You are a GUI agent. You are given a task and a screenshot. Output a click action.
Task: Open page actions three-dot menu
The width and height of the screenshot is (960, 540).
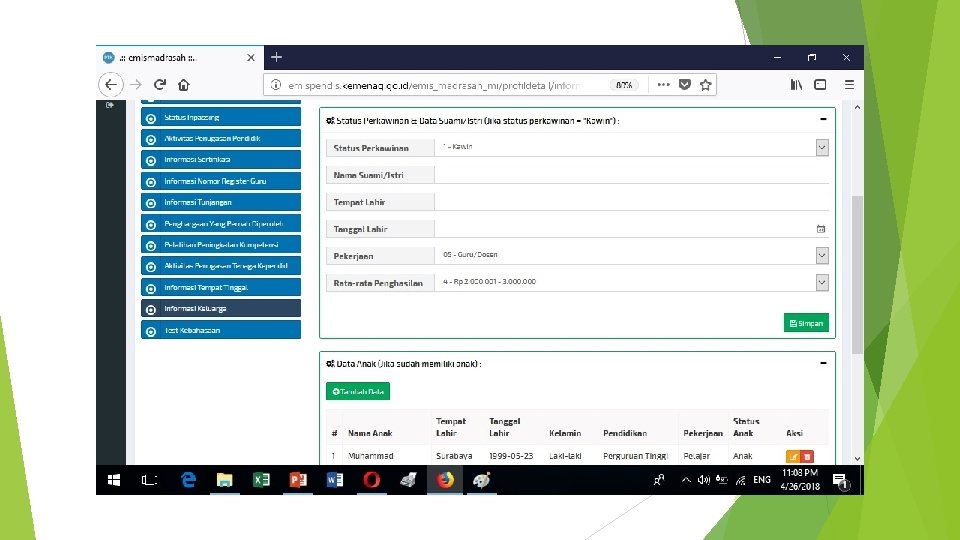point(663,84)
